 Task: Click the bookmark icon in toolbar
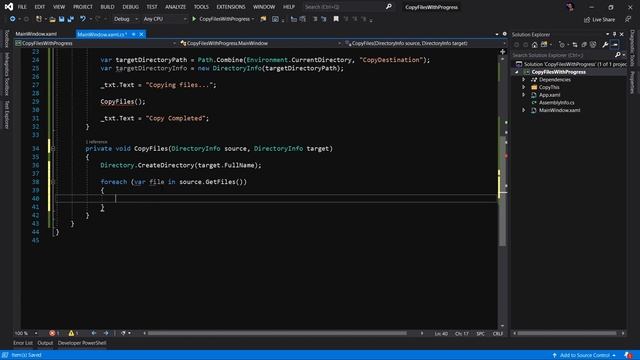[x=336, y=19]
